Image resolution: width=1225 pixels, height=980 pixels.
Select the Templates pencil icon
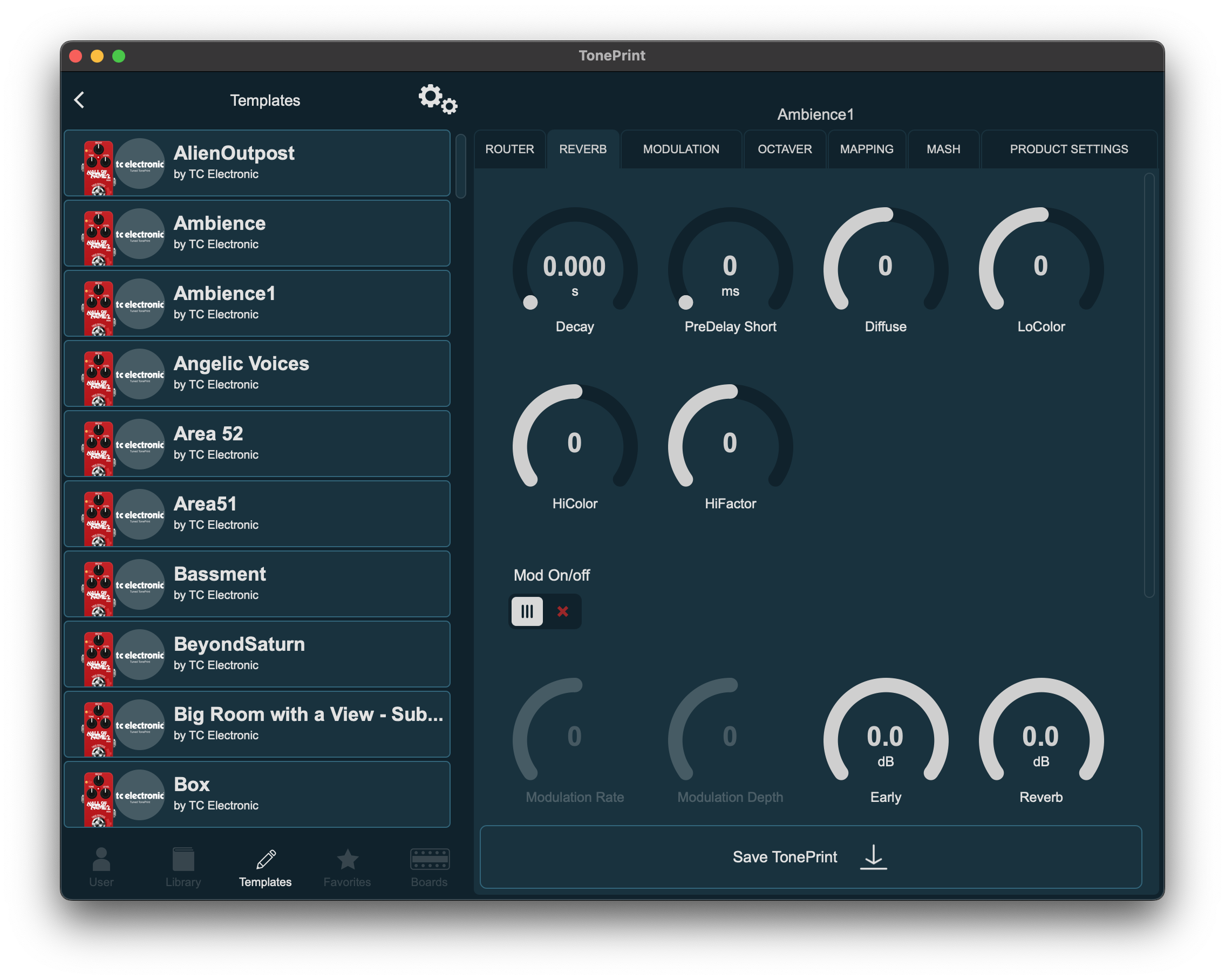pyautogui.click(x=266, y=859)
